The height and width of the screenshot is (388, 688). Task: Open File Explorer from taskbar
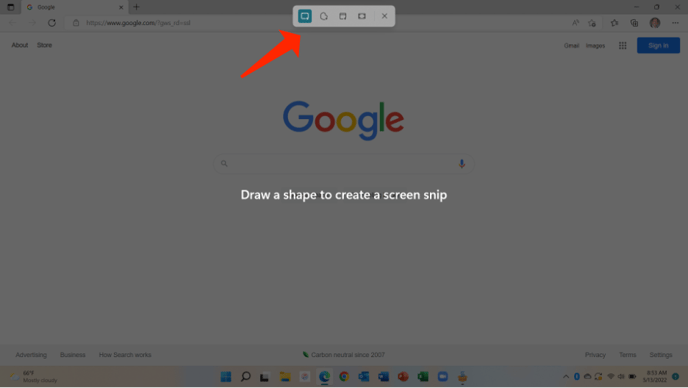pos(285,377)
